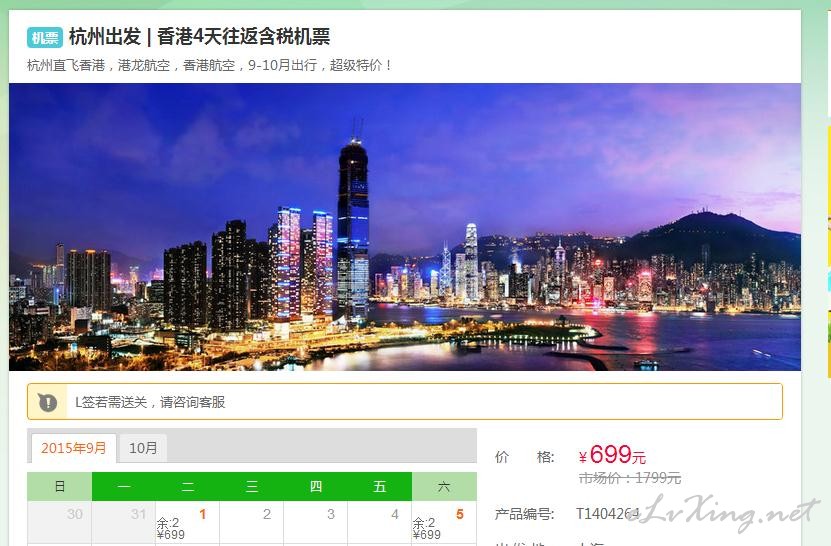This screenshot has width=831, height=546.
Task: Click the Hong Kong skyline banner image
Action: tap(405, 227)
